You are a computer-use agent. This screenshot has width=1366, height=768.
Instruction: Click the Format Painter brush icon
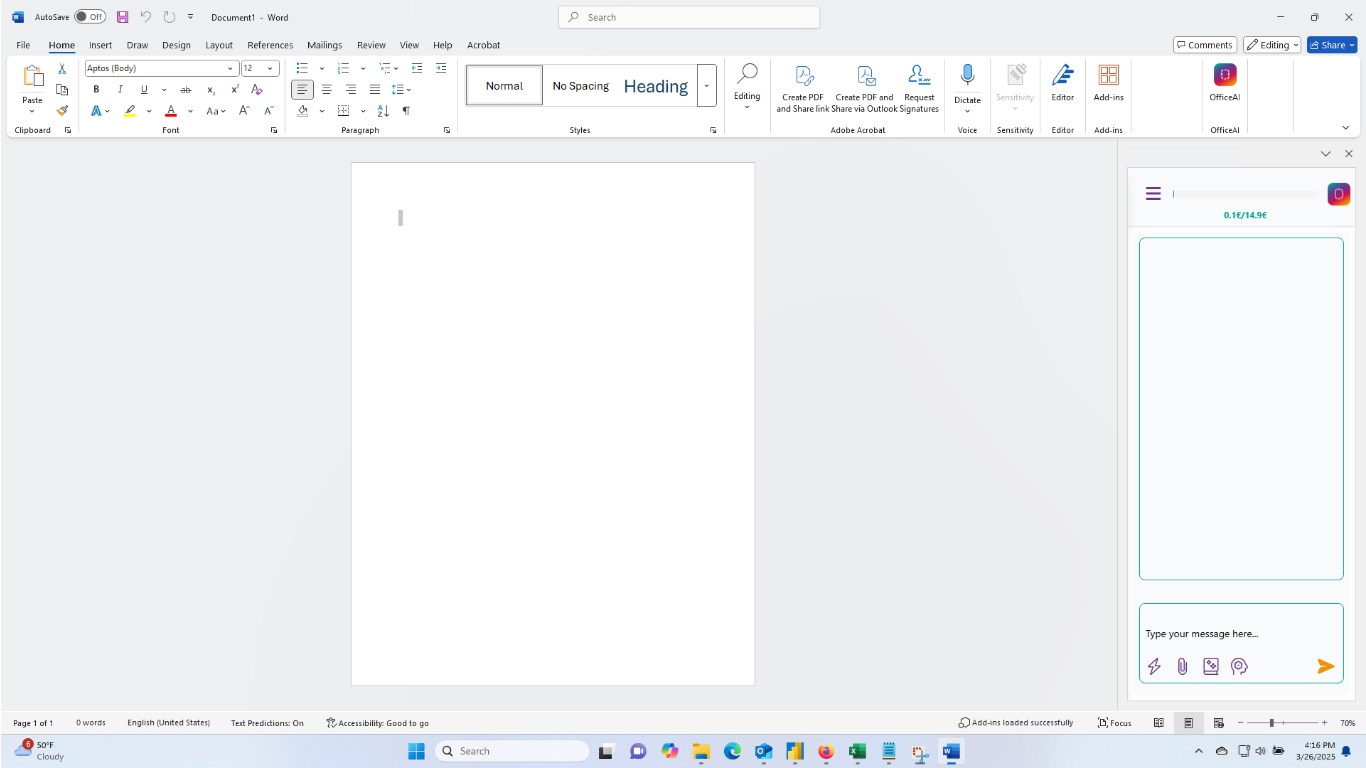click(x=62, y=111)
